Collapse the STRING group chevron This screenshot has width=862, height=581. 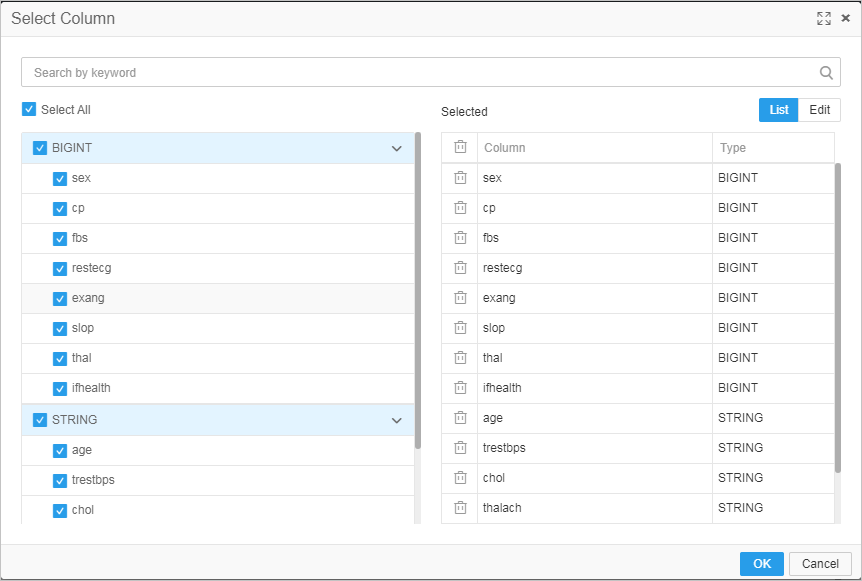coord(396,420)
